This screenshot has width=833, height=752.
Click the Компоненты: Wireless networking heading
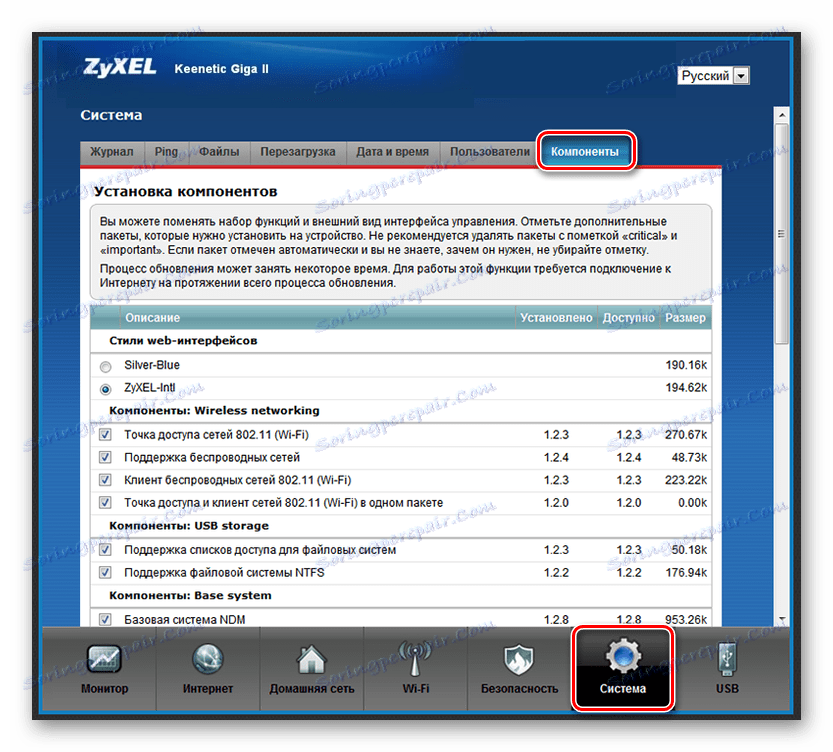click(214, 411)
